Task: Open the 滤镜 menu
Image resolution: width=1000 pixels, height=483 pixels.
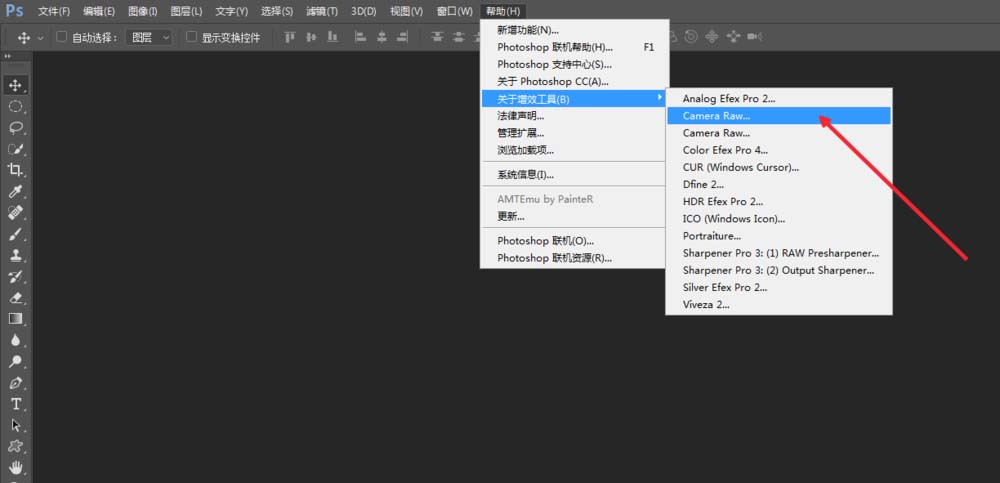Action: 322,11
